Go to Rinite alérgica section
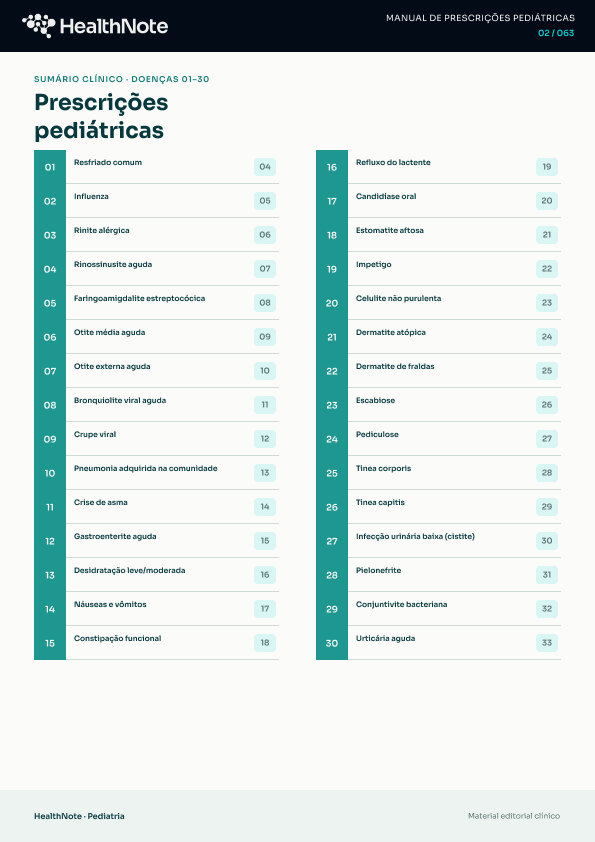 156,235
